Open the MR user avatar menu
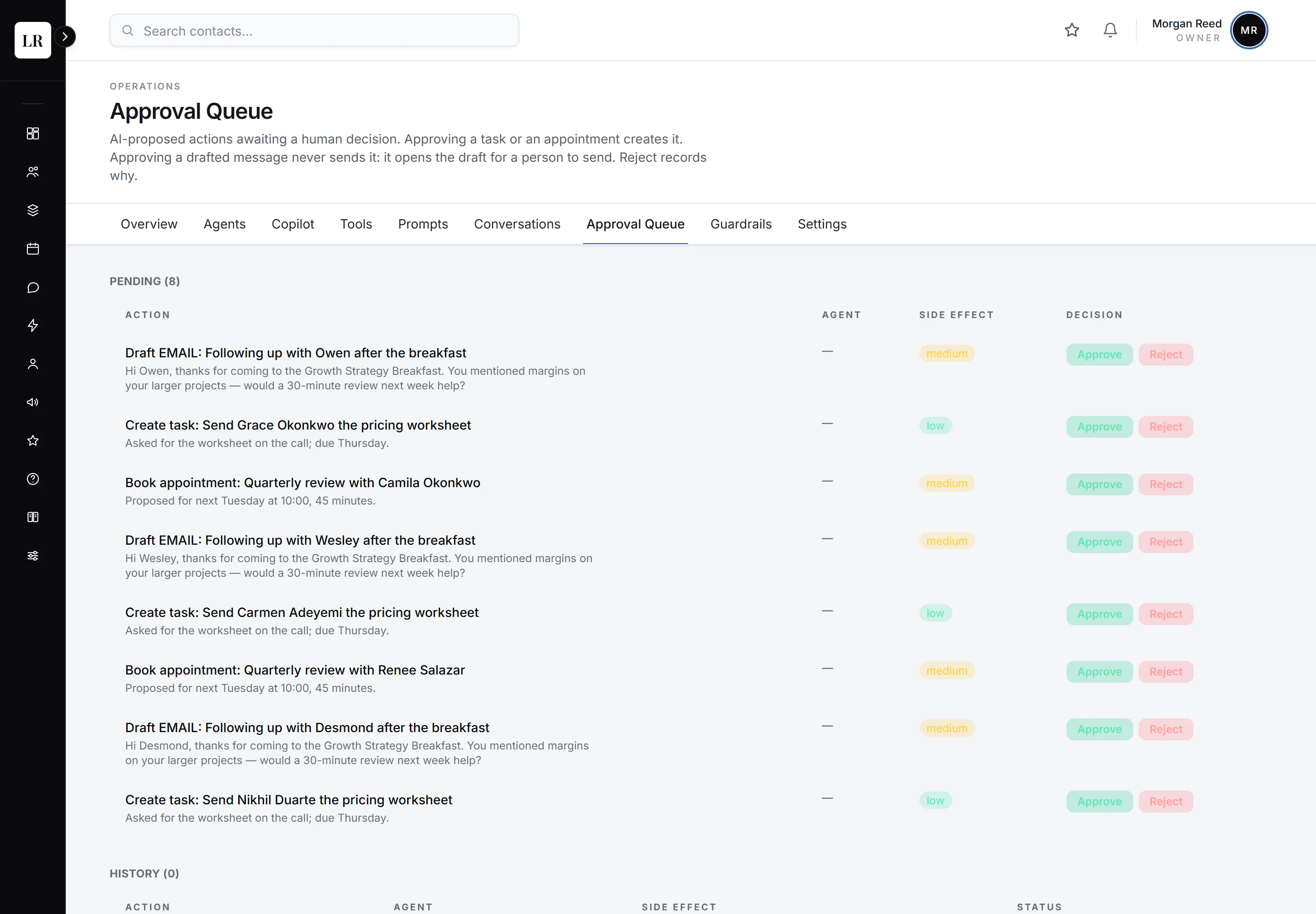Viewport: 1316px width, 914px height. point(1248,30)
